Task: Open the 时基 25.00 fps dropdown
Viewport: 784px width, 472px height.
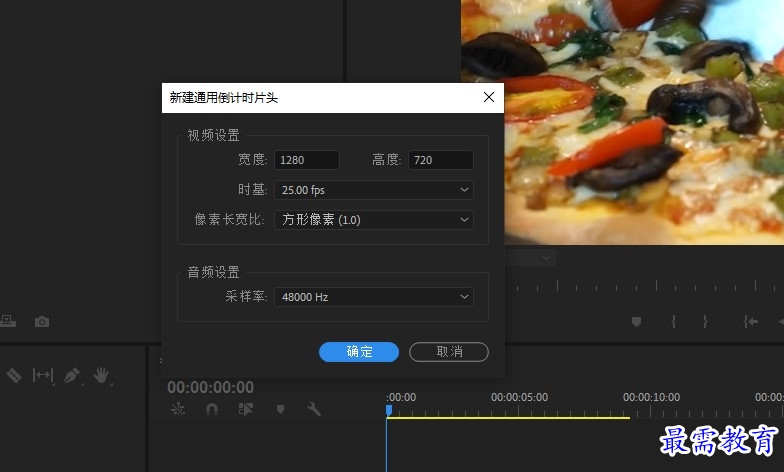Action: pos(374,190)
